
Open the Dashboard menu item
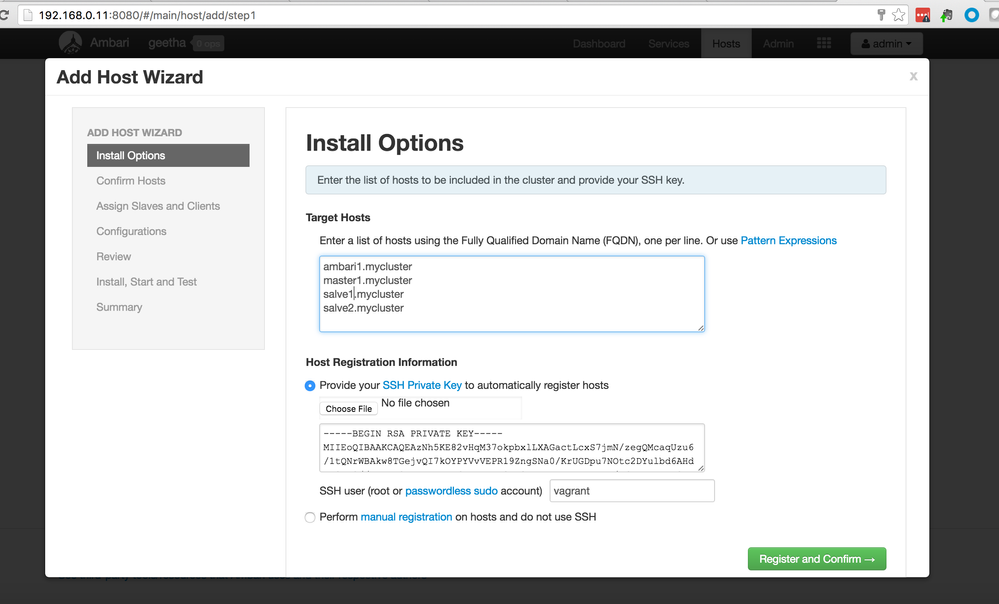tap(600, 43)
